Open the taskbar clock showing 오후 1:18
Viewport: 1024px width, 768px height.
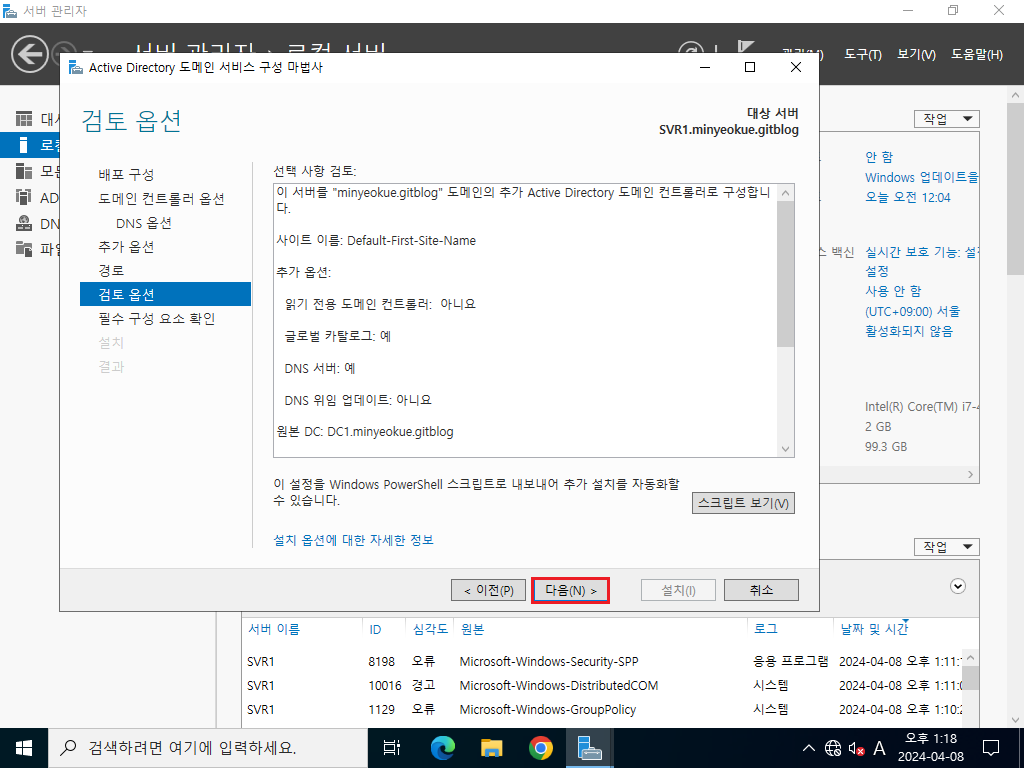point(931,748)
